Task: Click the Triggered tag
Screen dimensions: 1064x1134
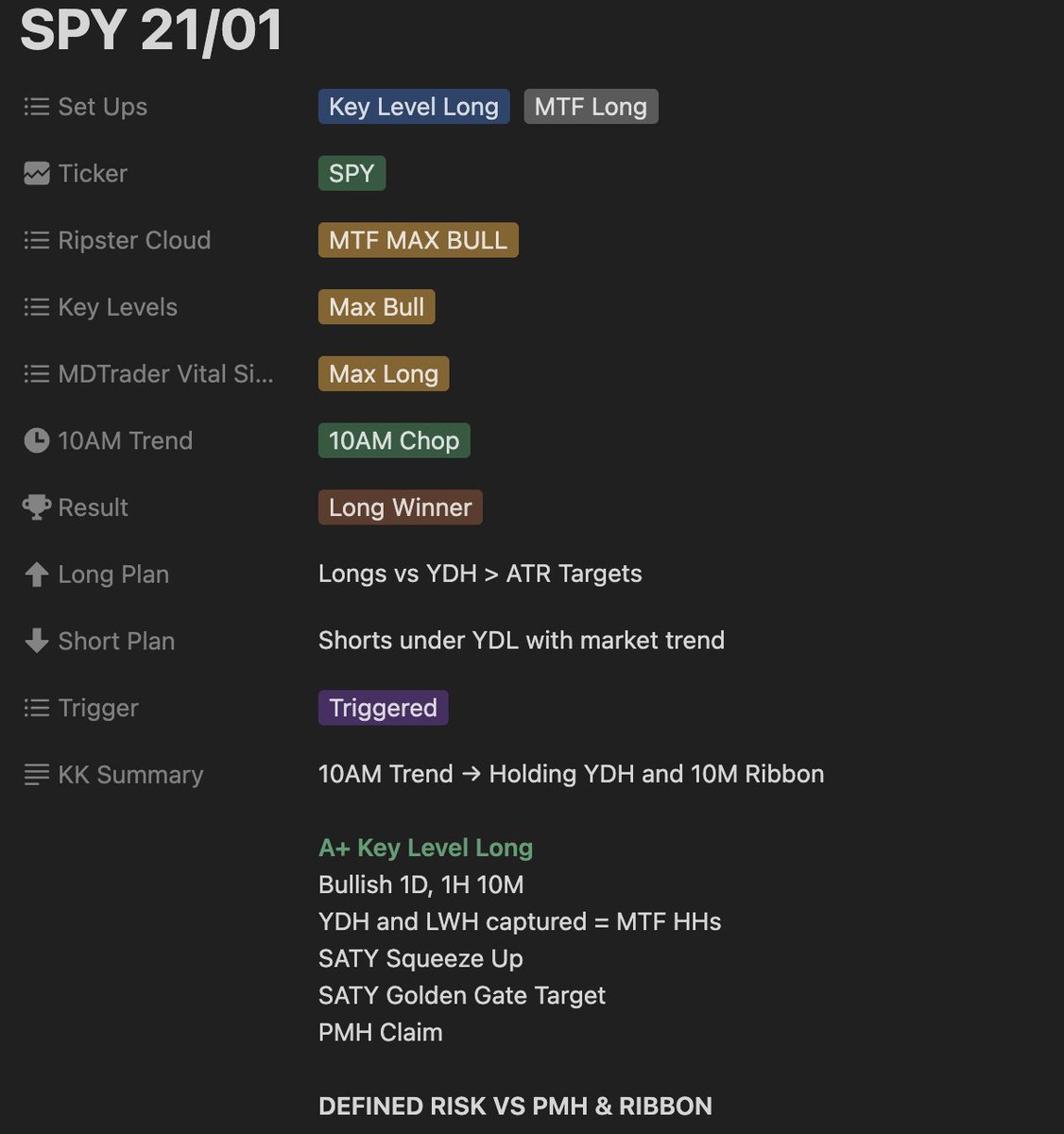Action: point(383,708)
